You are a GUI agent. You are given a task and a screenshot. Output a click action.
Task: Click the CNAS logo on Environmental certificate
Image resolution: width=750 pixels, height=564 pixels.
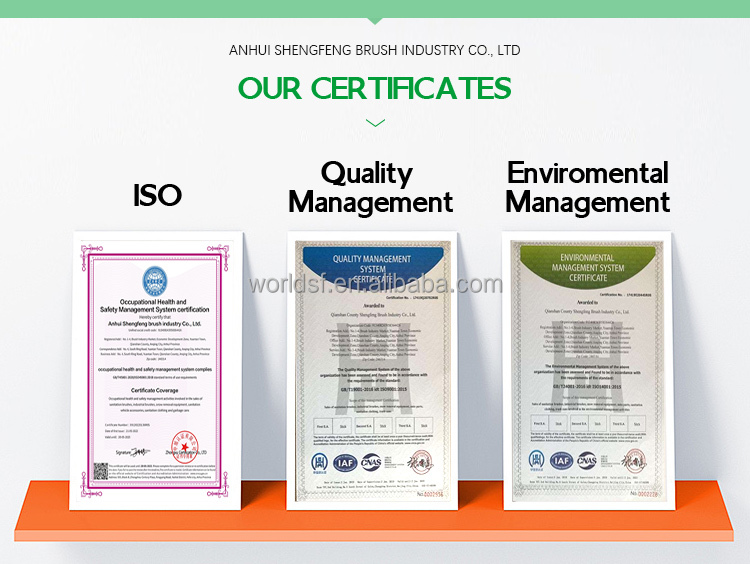(x=587, y=460)
